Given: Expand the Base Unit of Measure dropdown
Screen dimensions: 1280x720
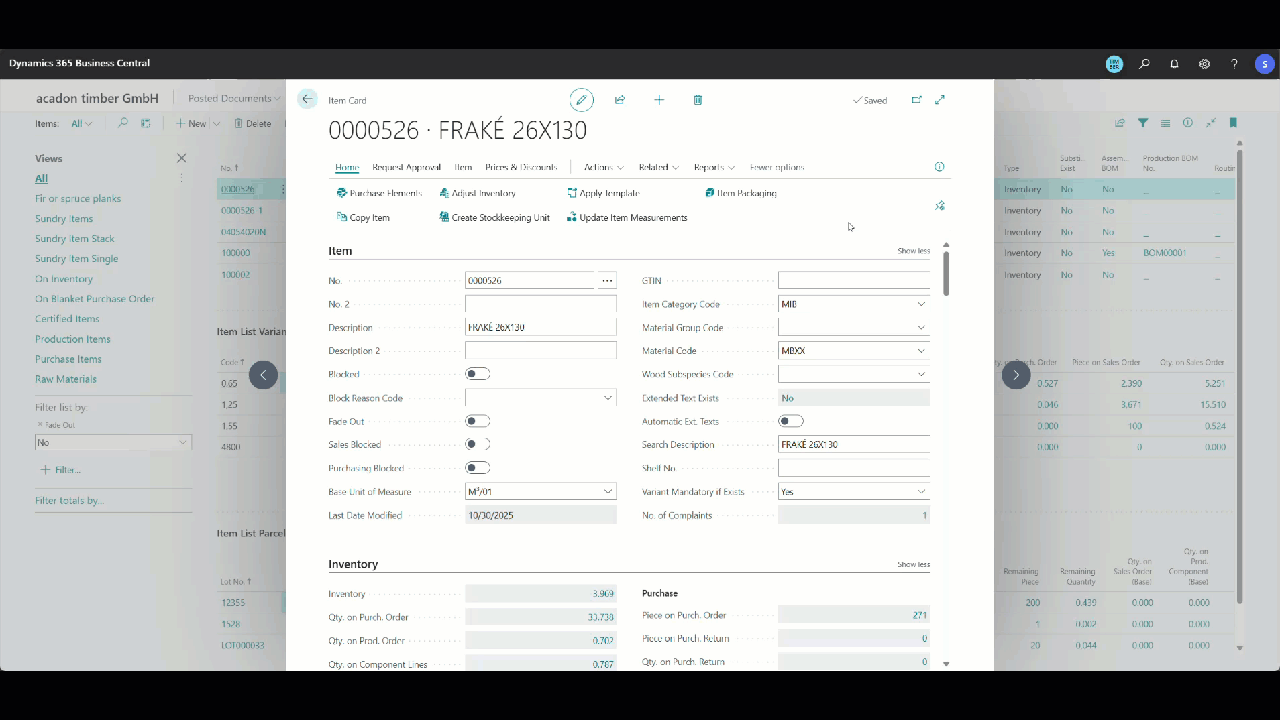Looking at the screenshot, I should pos(607,492).
